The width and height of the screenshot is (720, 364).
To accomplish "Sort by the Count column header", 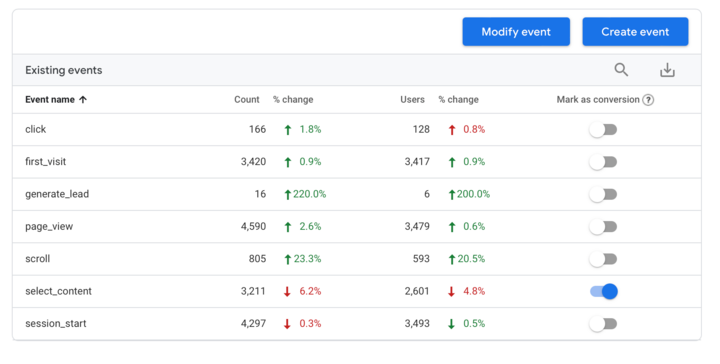I will click(x=247, y=100).
